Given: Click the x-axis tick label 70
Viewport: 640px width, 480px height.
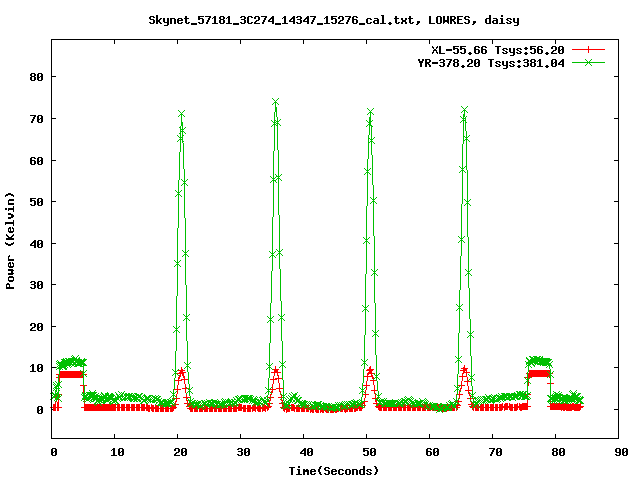Looking at the screenshot, I should tap(495, 452).
